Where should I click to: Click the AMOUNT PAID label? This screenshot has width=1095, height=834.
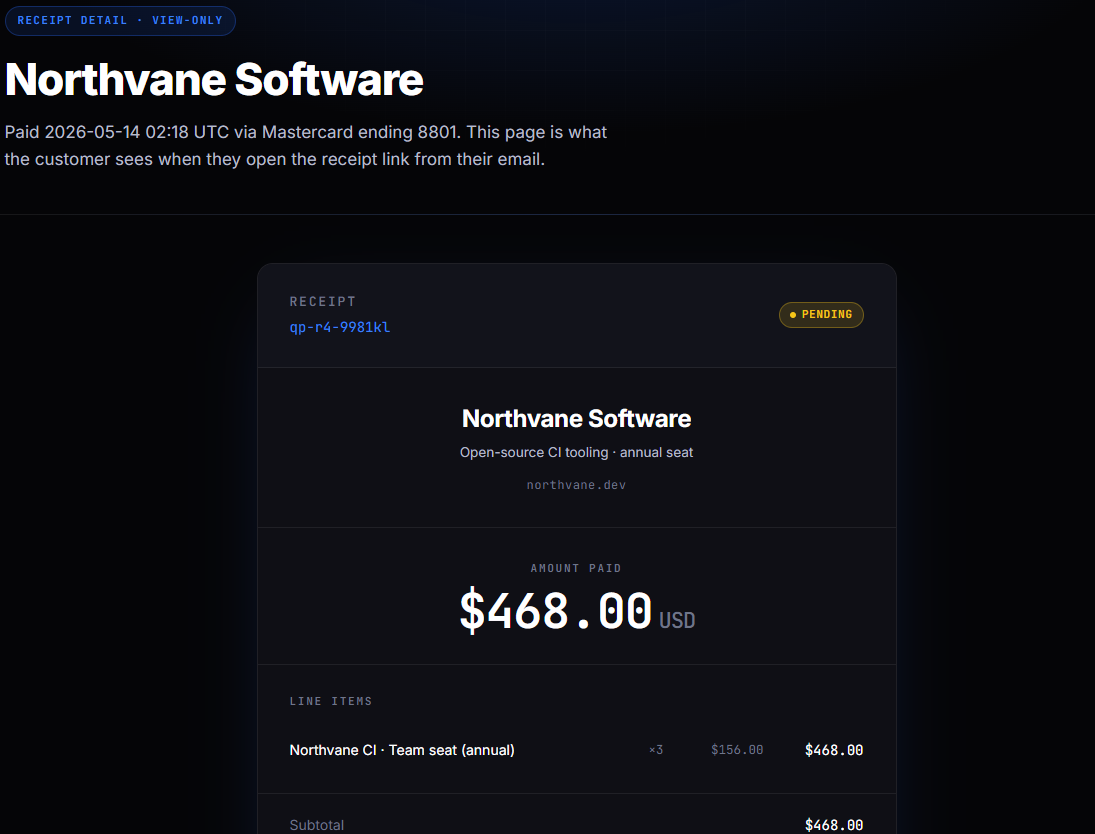click(576, 569)
